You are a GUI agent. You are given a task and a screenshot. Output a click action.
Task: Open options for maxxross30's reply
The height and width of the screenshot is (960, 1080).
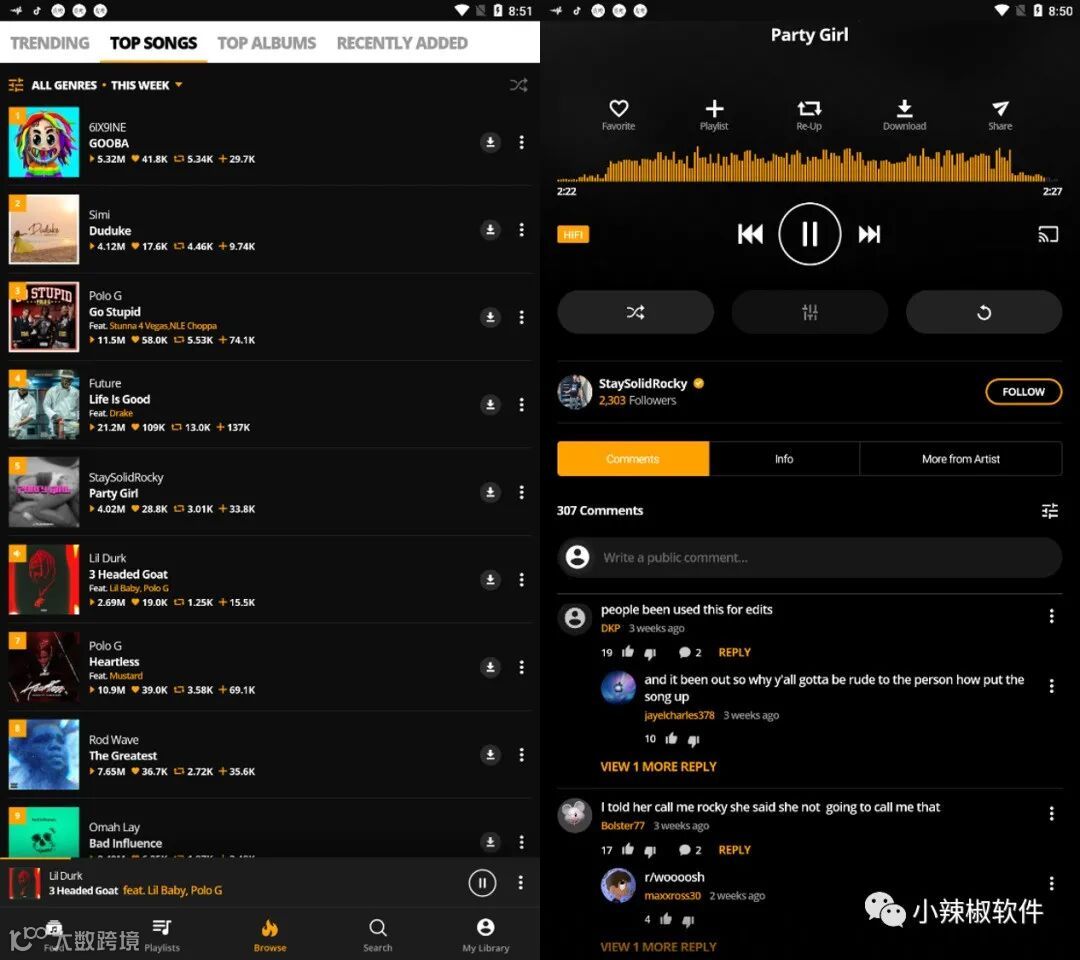1051,883
